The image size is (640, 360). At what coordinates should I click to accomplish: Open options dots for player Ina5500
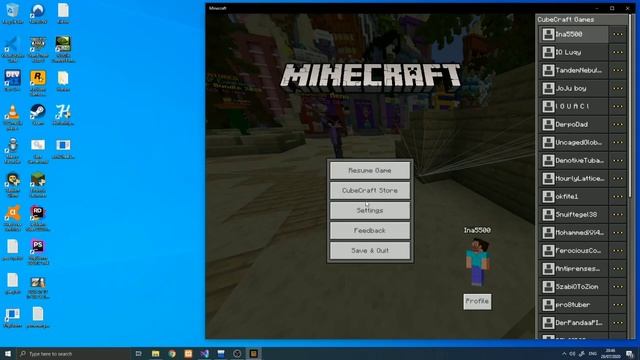point(618,34)
